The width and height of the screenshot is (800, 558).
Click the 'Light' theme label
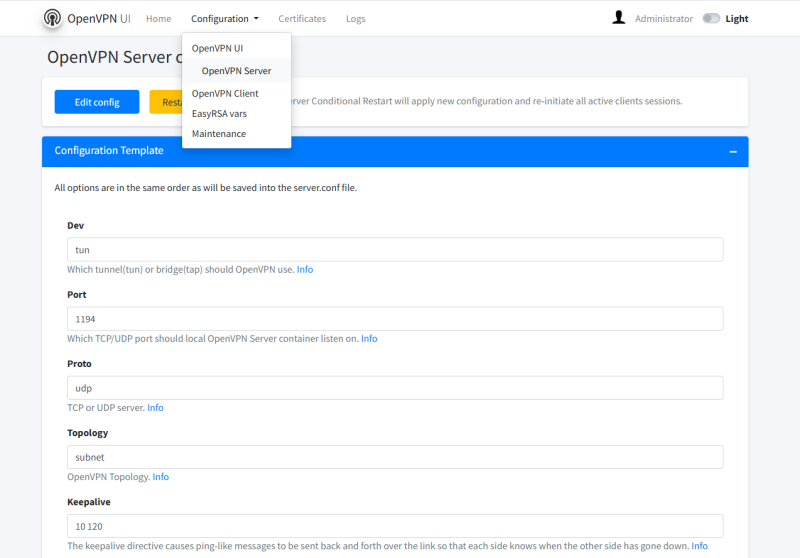point(736,18)
